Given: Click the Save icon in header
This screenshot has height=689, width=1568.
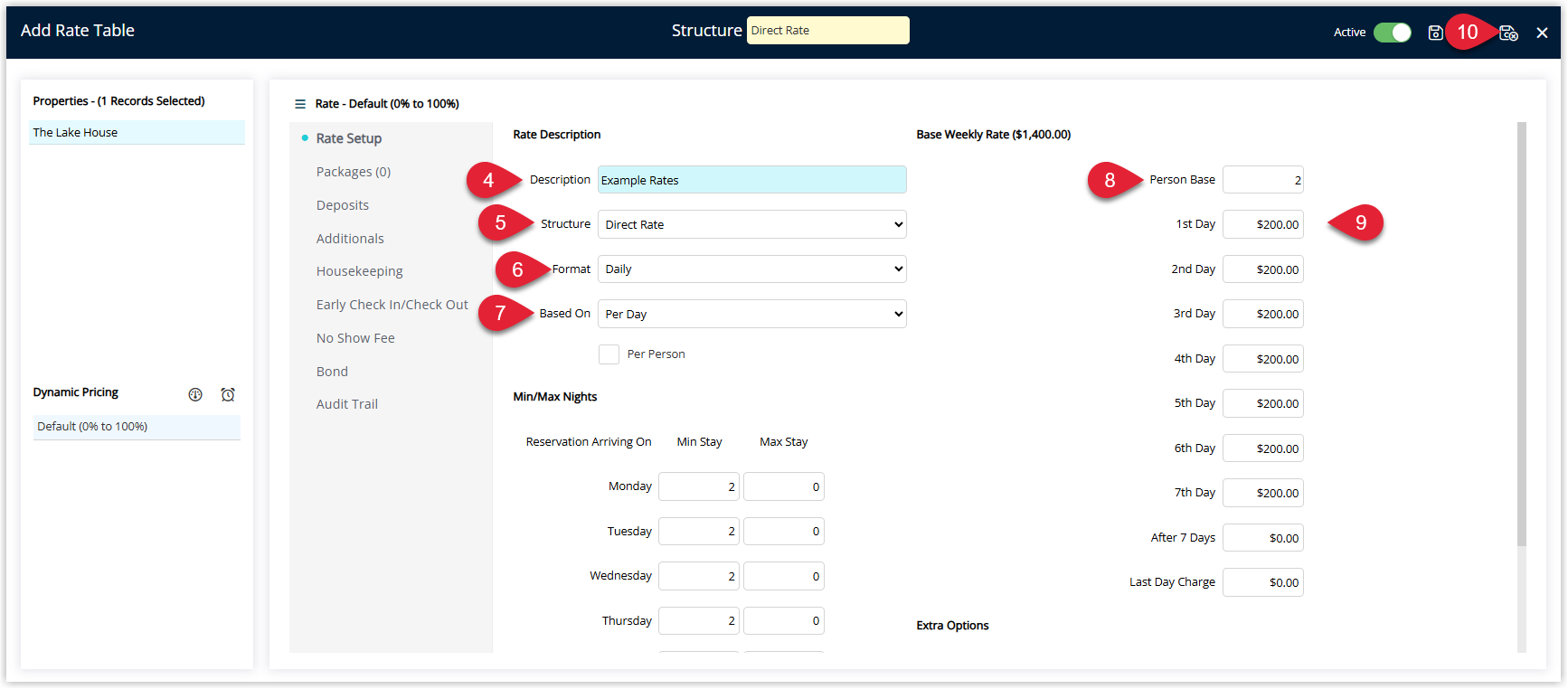Looking at the screenshot, I should click(1435, 33).
